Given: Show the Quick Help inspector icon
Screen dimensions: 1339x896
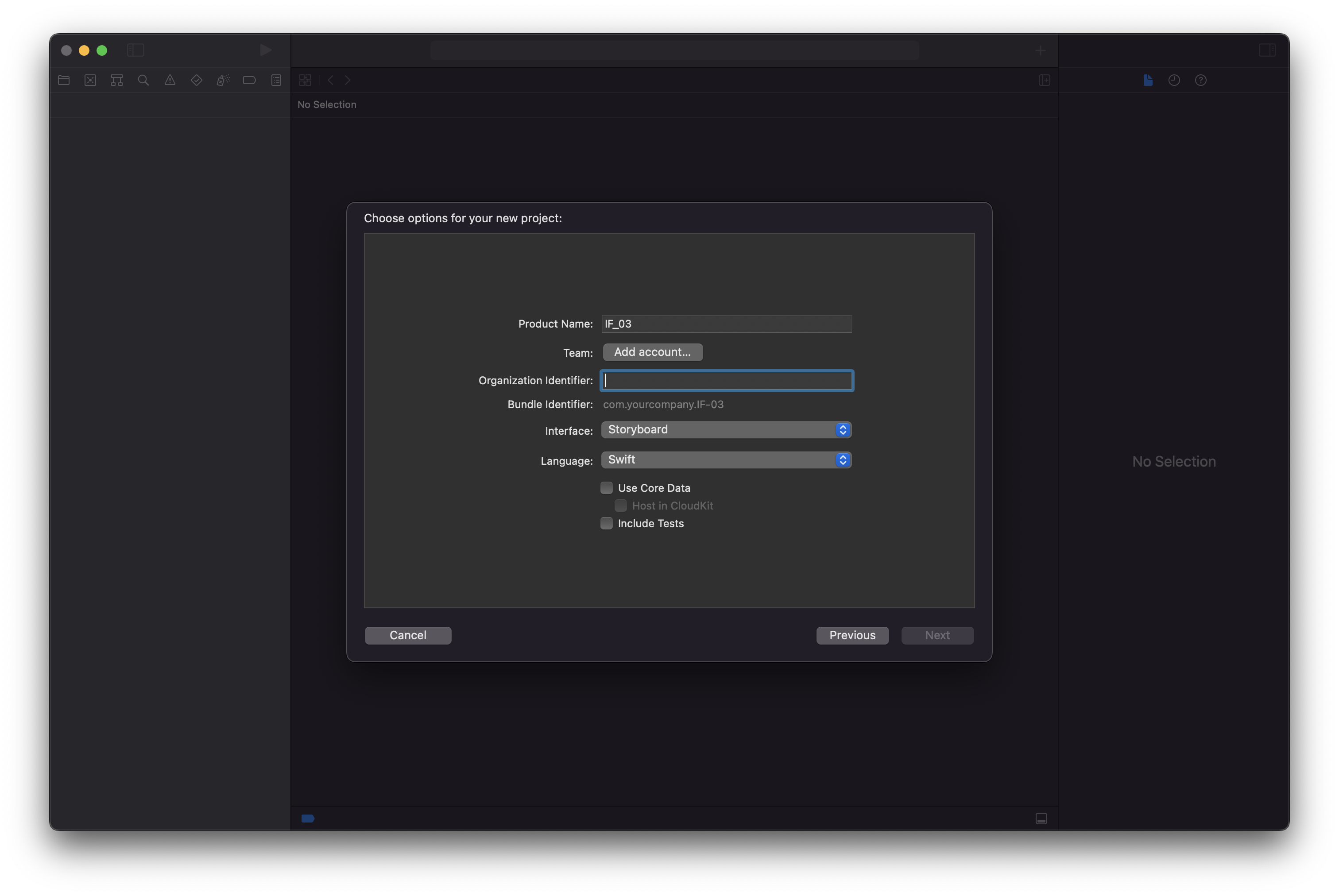Looking at the screenshot, I should pos(1201,80).
